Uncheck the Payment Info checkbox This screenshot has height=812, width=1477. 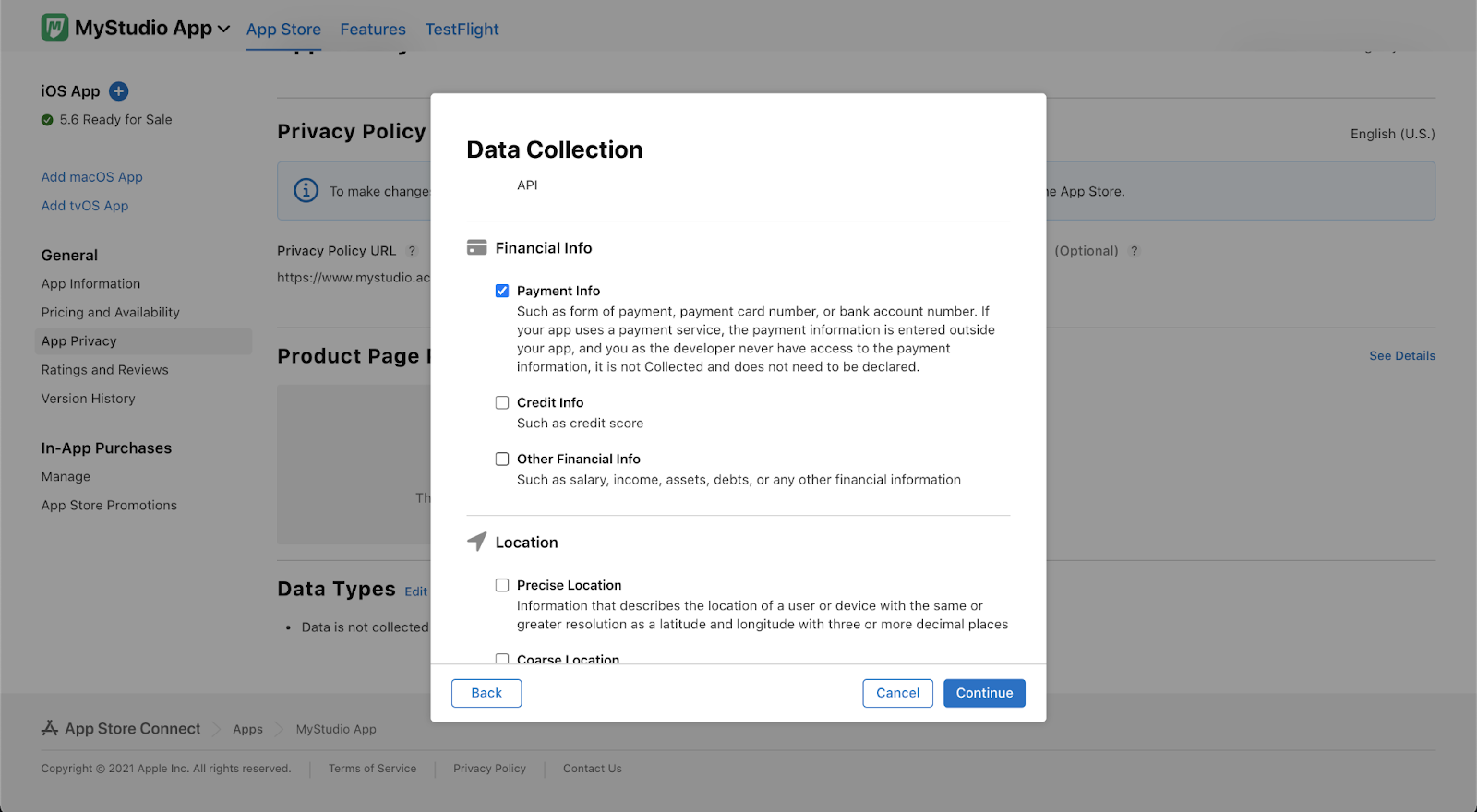pos(502,291)
